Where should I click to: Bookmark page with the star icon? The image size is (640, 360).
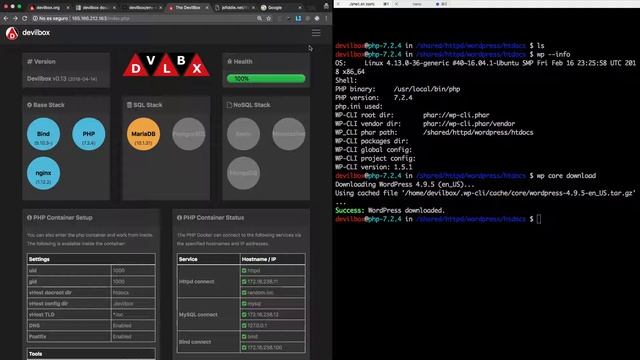point(269,18)
